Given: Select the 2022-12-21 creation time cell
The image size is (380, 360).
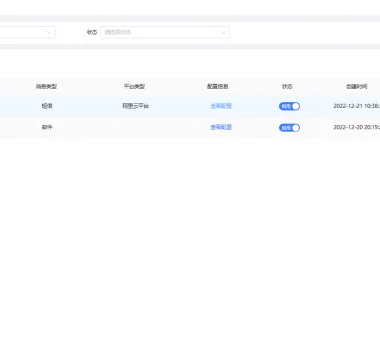Looking at the screenshot, I should (x=356, y=106).
